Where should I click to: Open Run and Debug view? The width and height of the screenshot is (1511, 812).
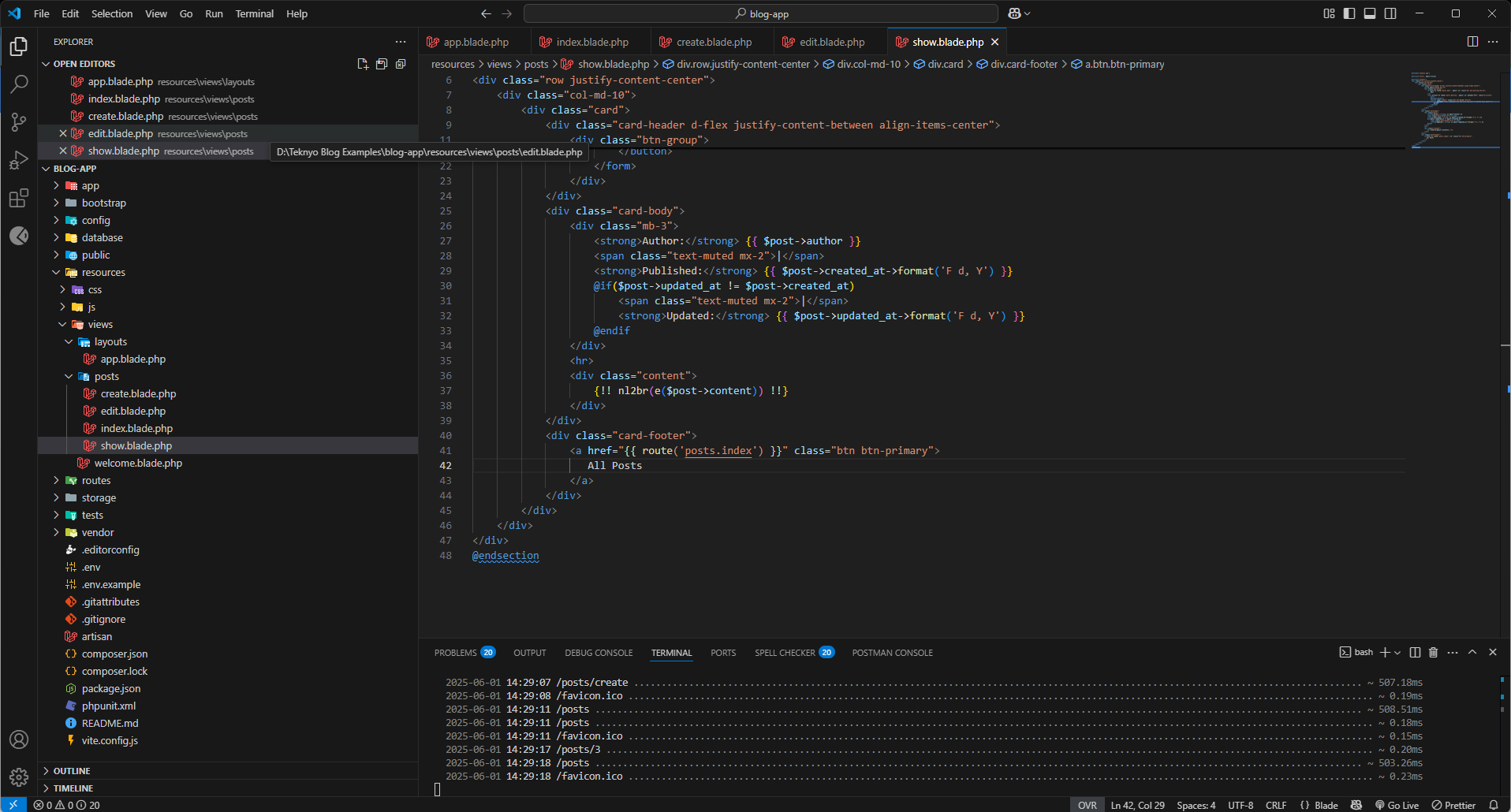(x=19, y=160)
